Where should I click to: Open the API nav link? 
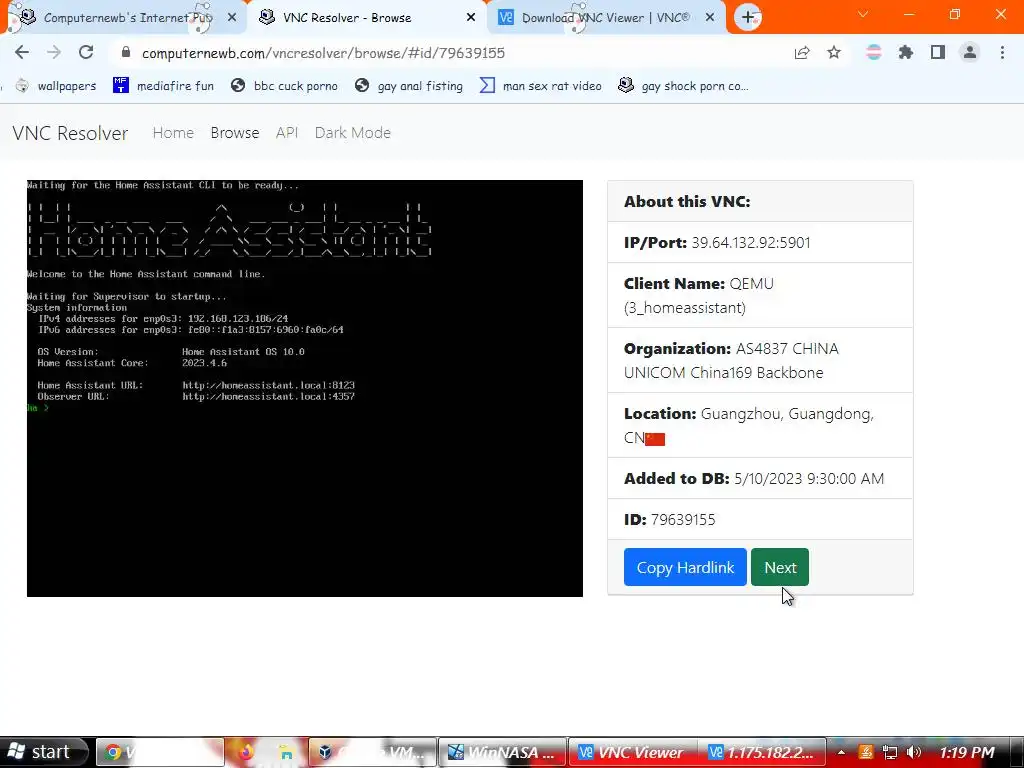[x=287, y=133]
